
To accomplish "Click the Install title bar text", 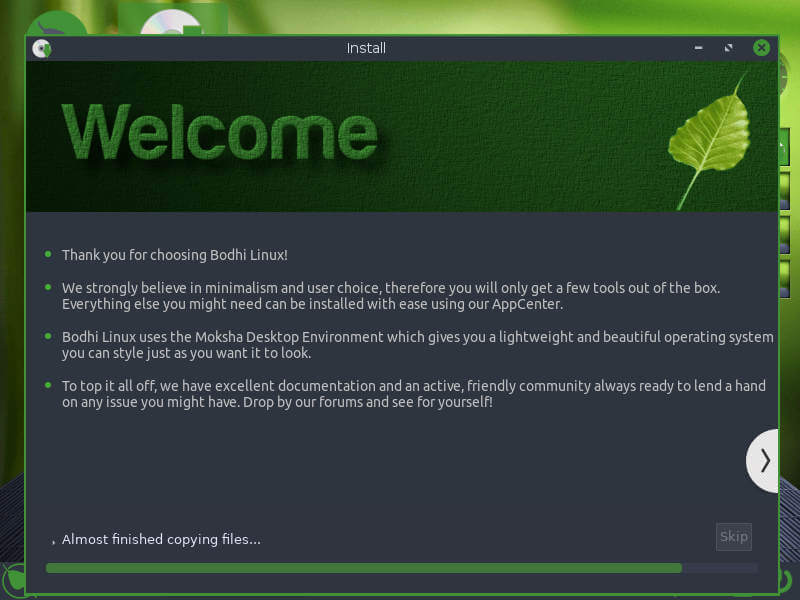I will click(x=366, y=48).
